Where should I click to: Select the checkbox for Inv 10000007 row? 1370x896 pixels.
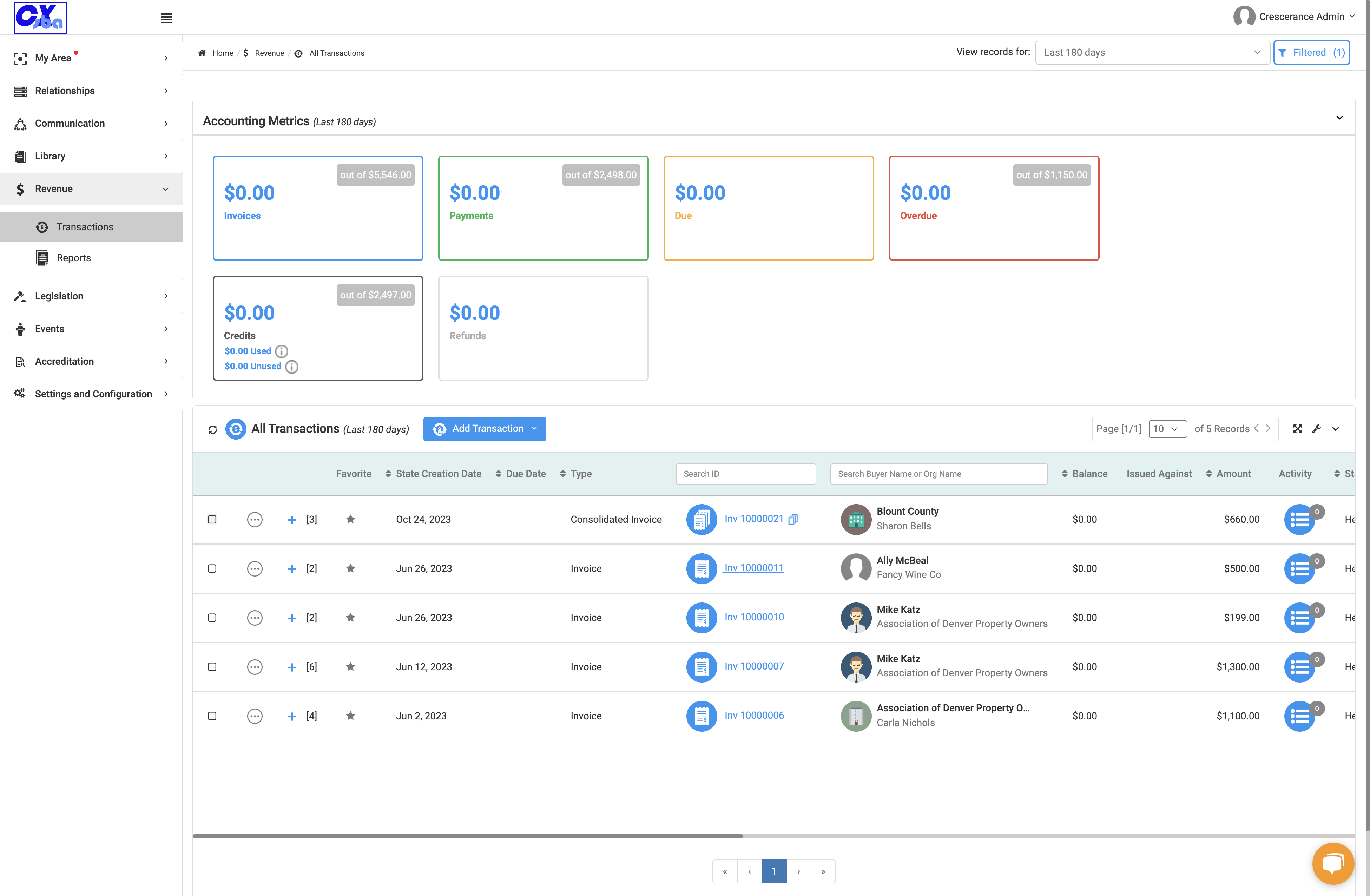pos(212,667)
